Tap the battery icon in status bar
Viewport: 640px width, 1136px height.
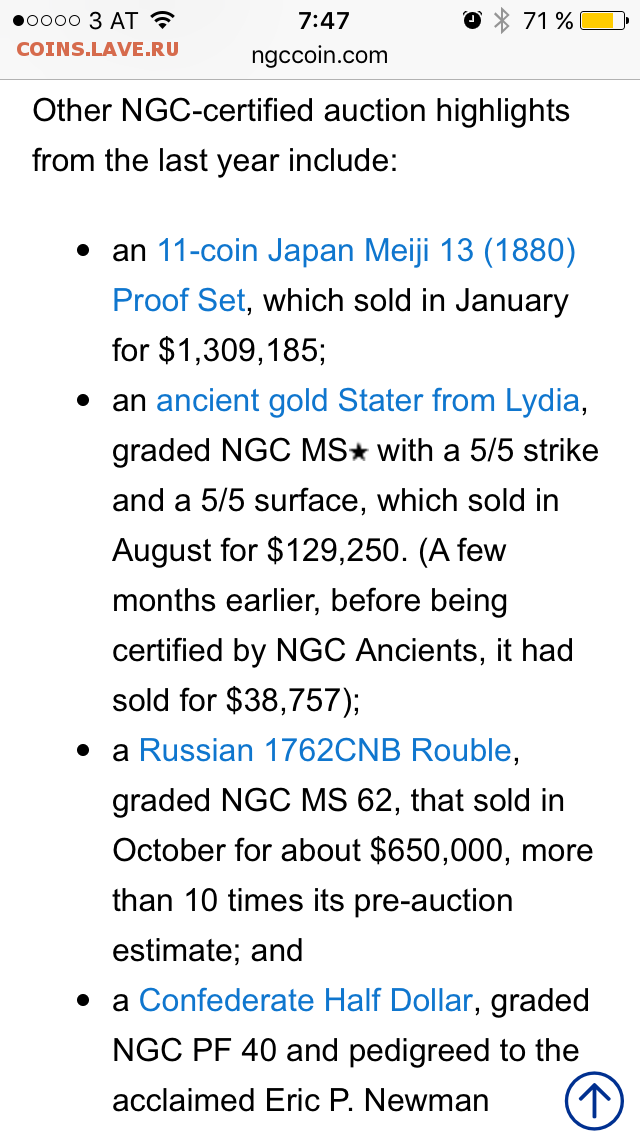(x=604, y=20)
